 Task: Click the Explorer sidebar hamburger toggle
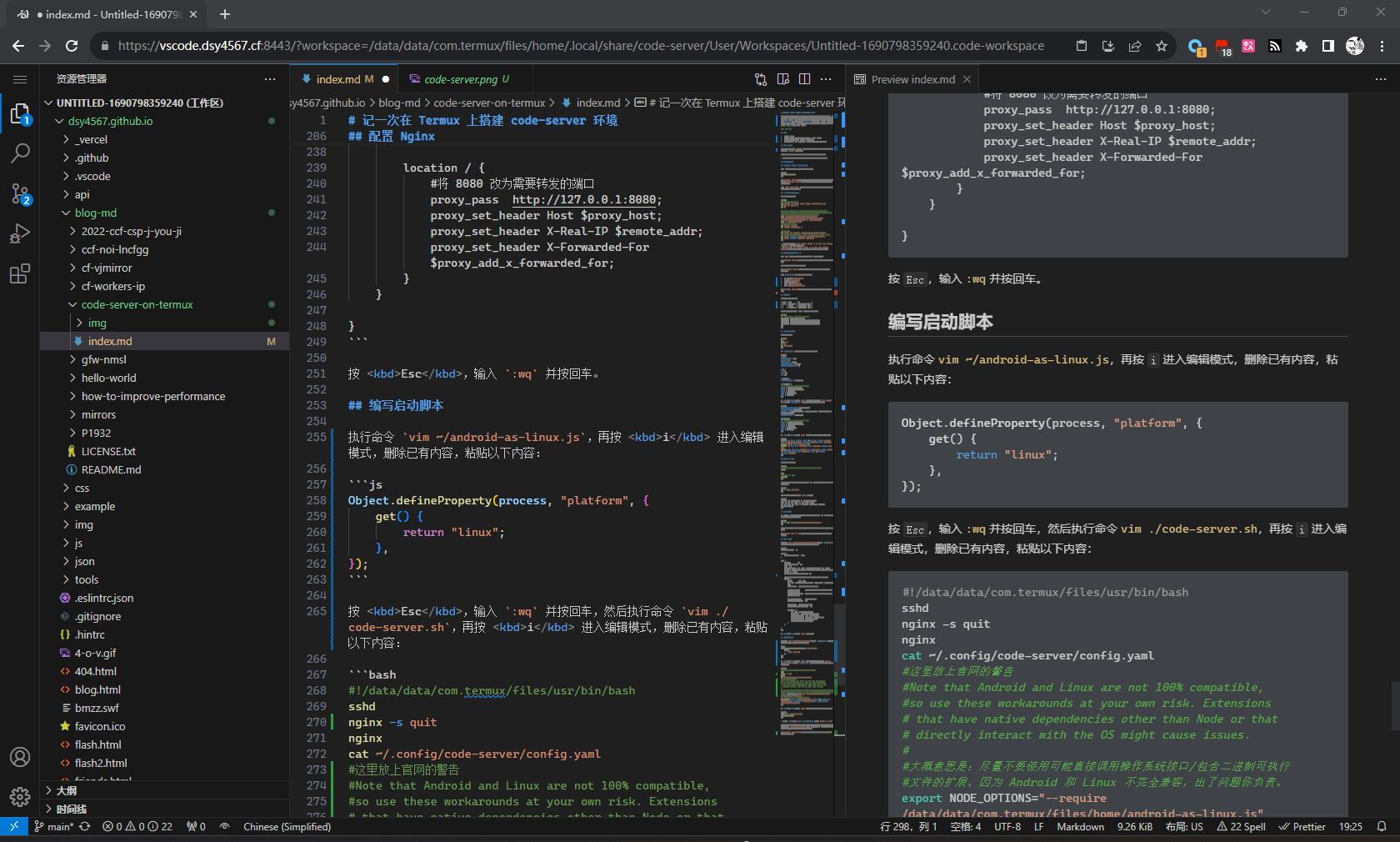coord(20,79)
